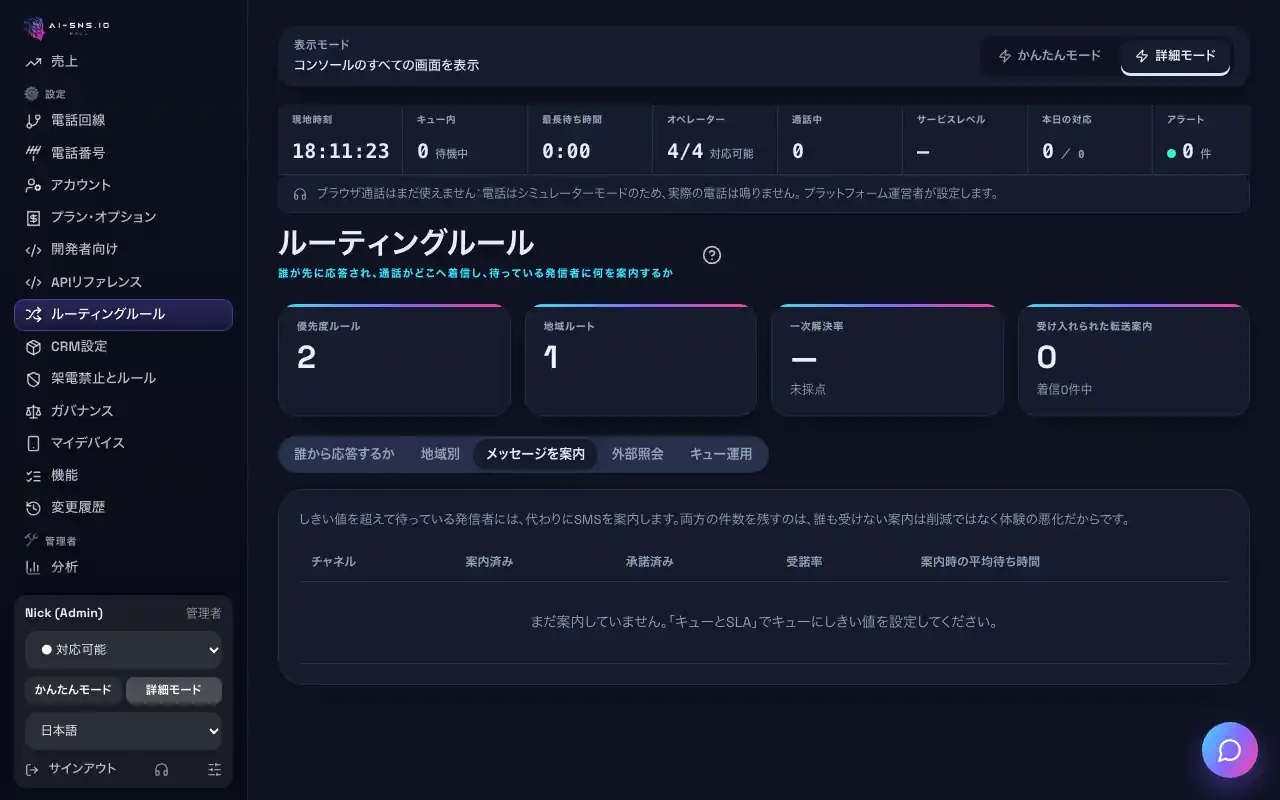
Task: Open the help question mark icon
Action: pyautogui.click(x=712, y=255)
